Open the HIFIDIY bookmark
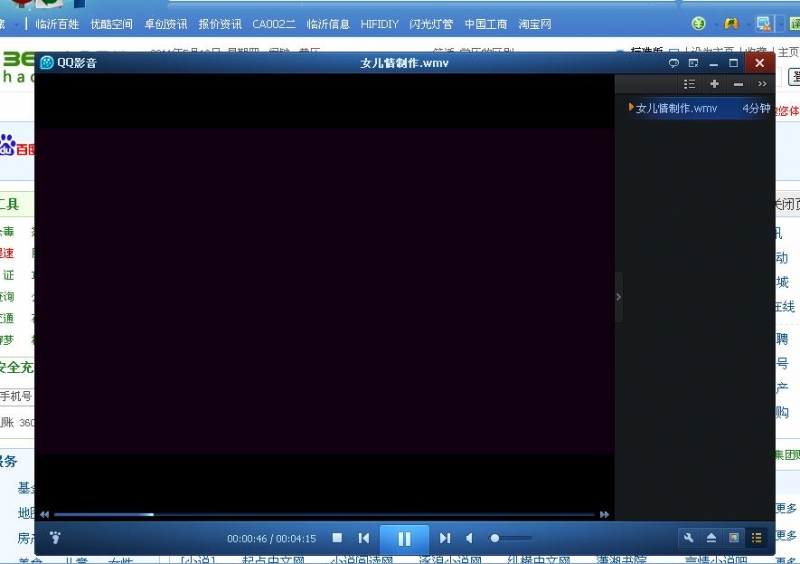The height and width of the screenshot is (564, 800). pos(380,24)
